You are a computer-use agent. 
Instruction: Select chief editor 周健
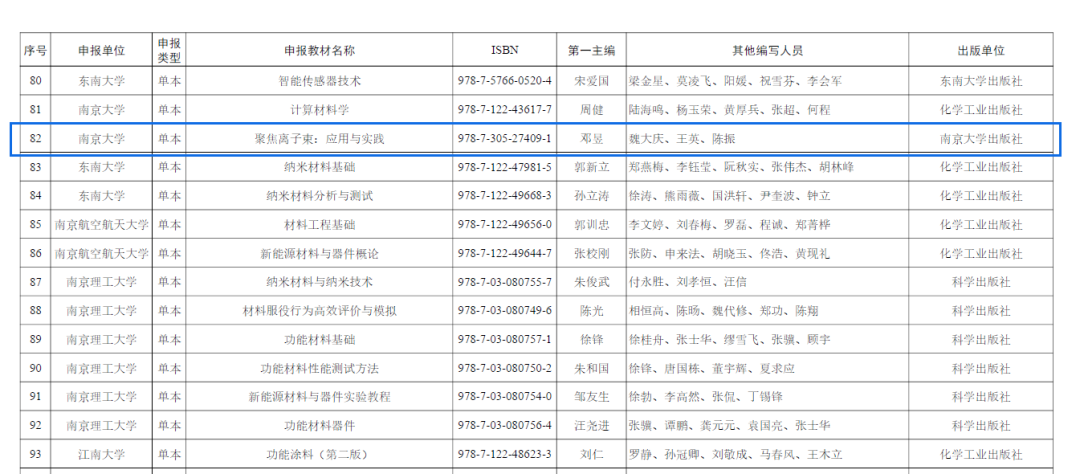[x=592, y=110]
